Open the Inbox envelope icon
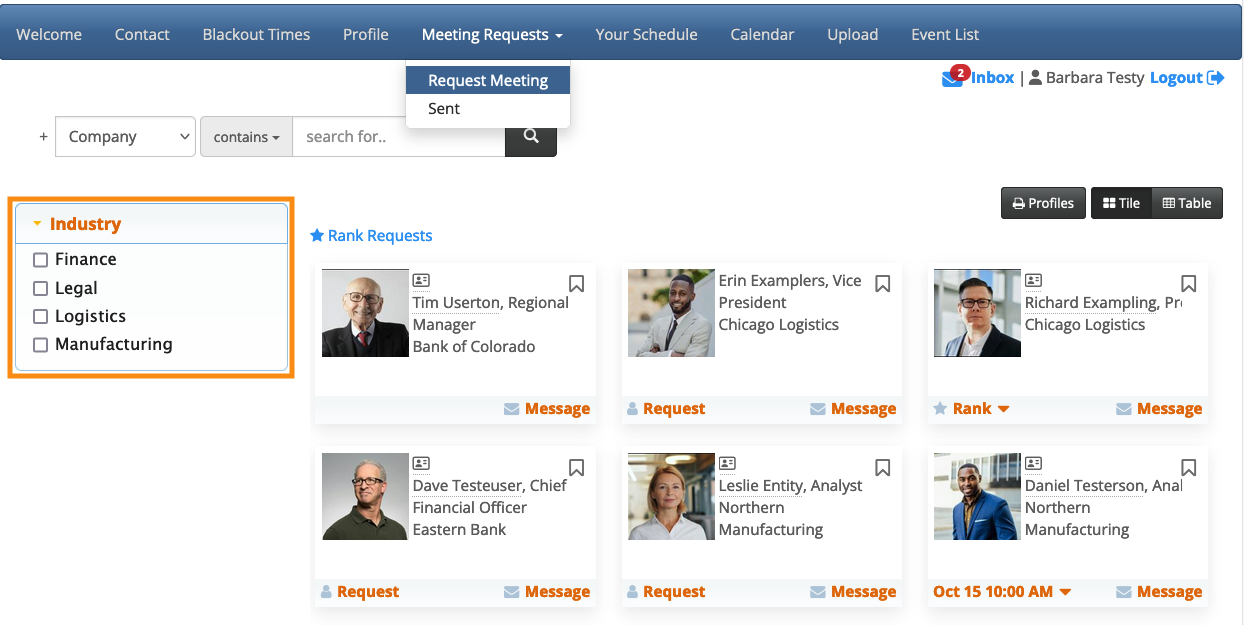 tap(952, 78)
